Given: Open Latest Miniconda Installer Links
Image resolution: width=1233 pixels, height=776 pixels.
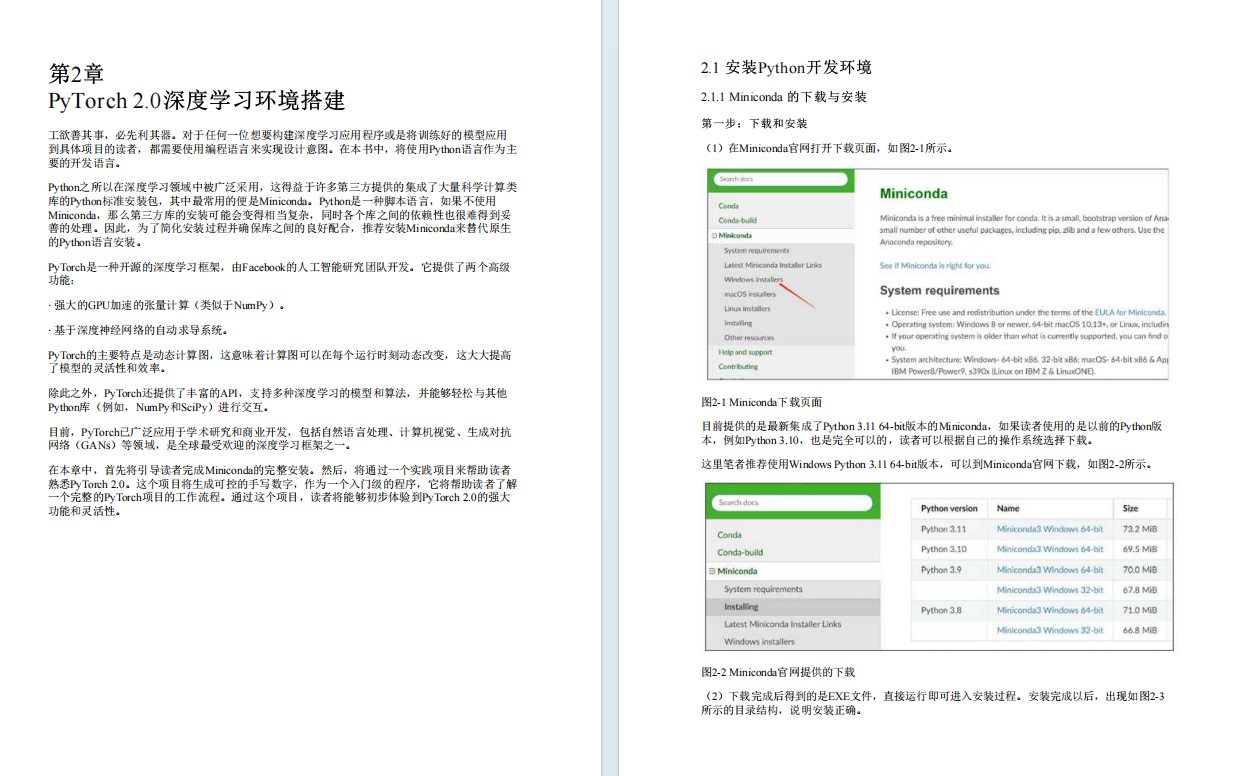Looking at the screenshot, I should tap(771, 265).
